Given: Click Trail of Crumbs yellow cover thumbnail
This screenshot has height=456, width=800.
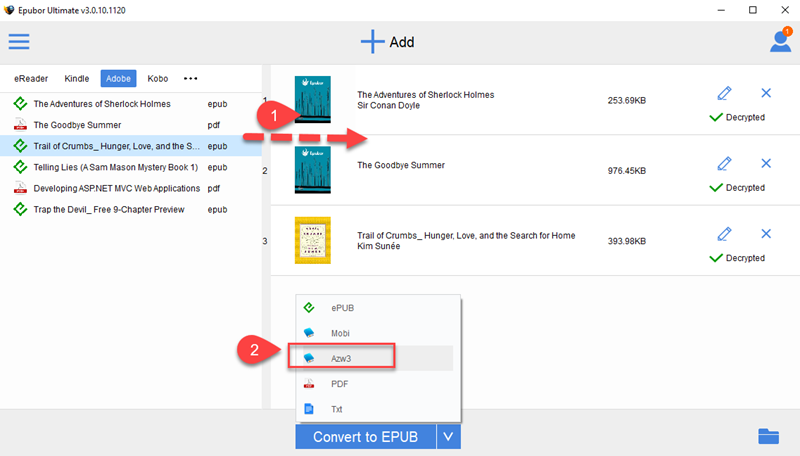Looking at the screenshot, I should 313,240.
